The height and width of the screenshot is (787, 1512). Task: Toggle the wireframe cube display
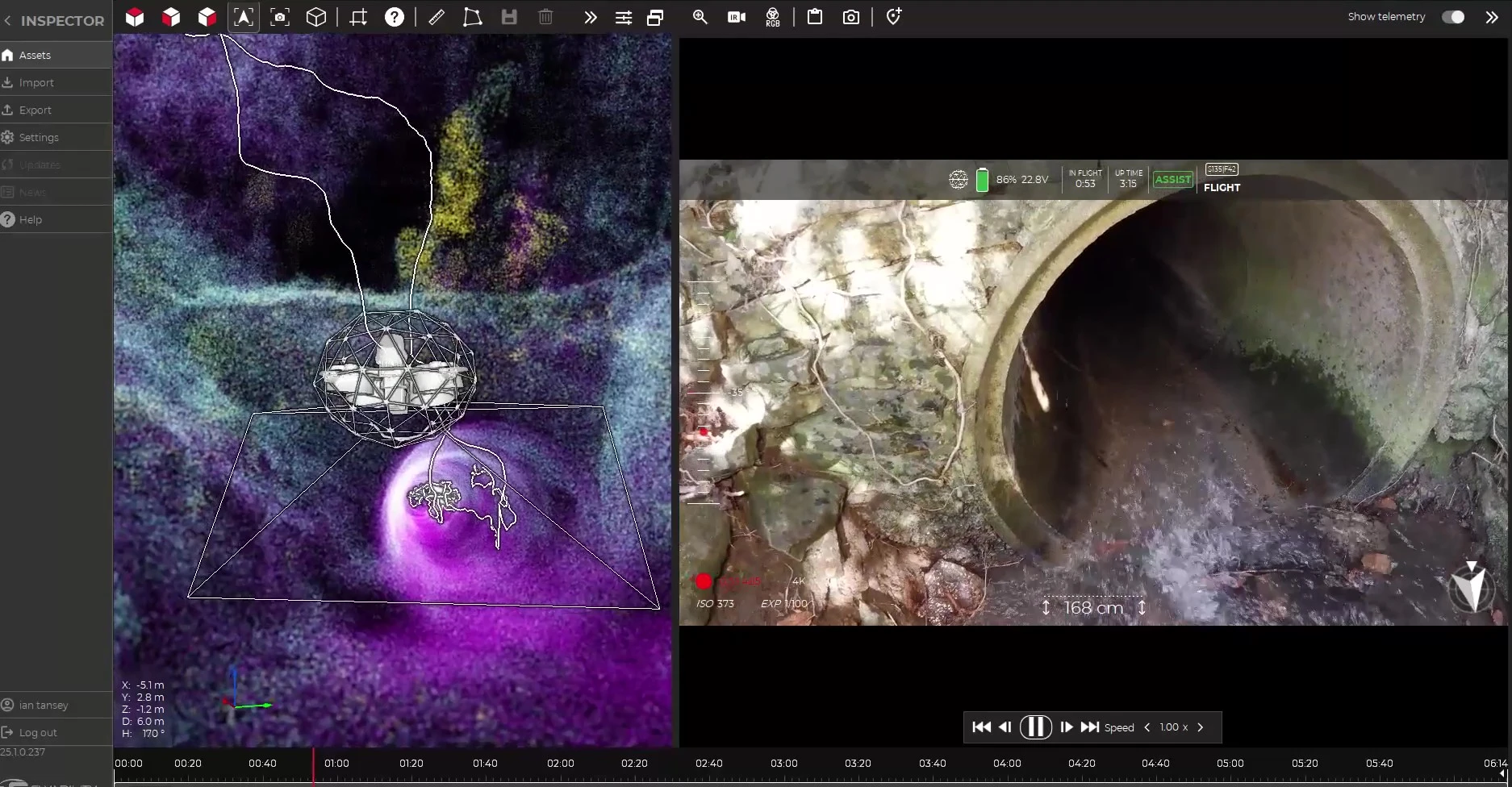coord(316,17)
